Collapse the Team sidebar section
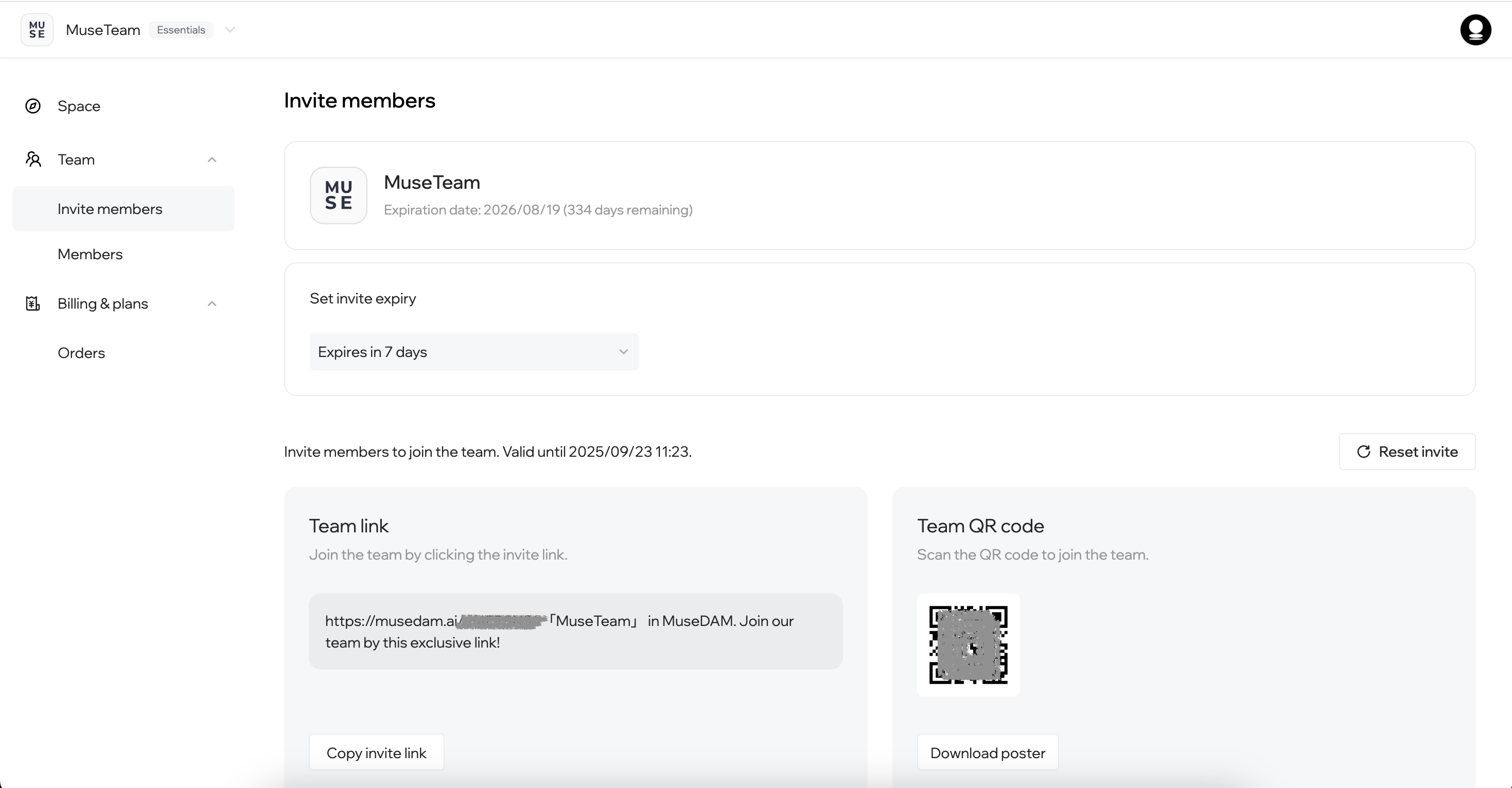This screenshot has width=1512, height=788. (x=212, y=159)
